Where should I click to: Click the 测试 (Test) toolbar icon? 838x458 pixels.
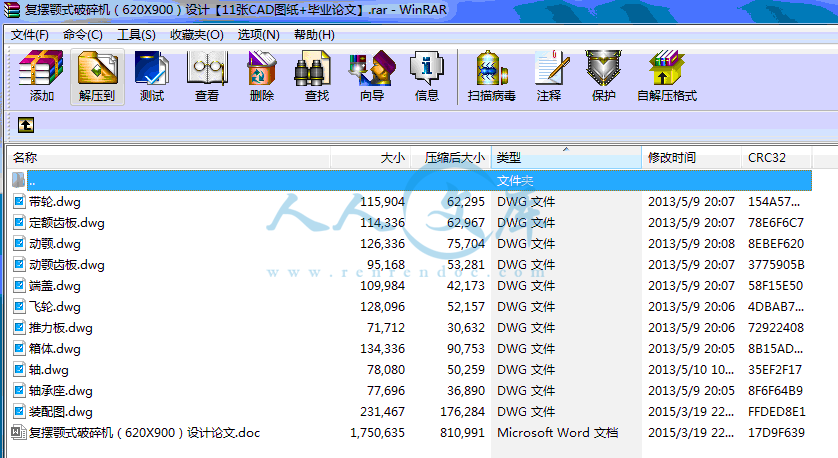152,68
